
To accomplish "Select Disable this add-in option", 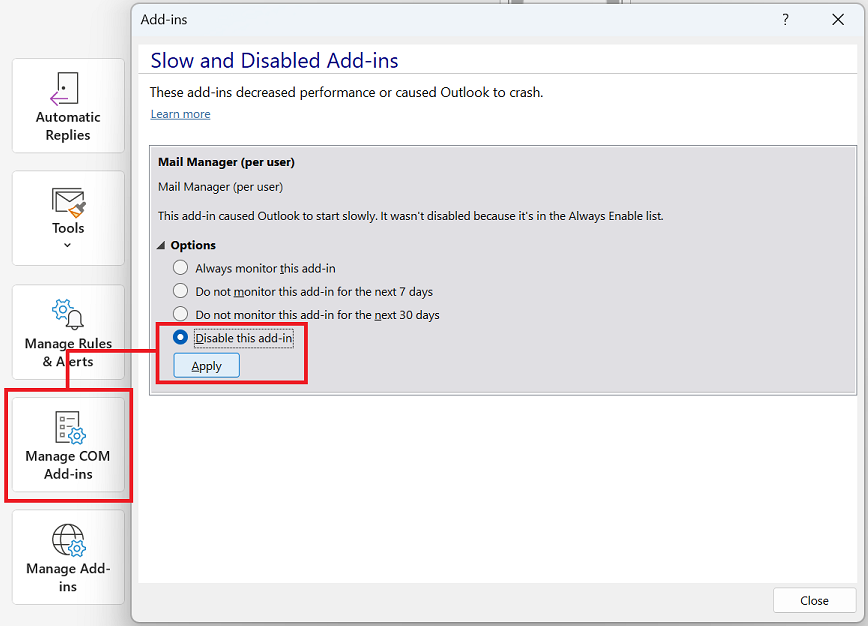I will click(180, 338).
